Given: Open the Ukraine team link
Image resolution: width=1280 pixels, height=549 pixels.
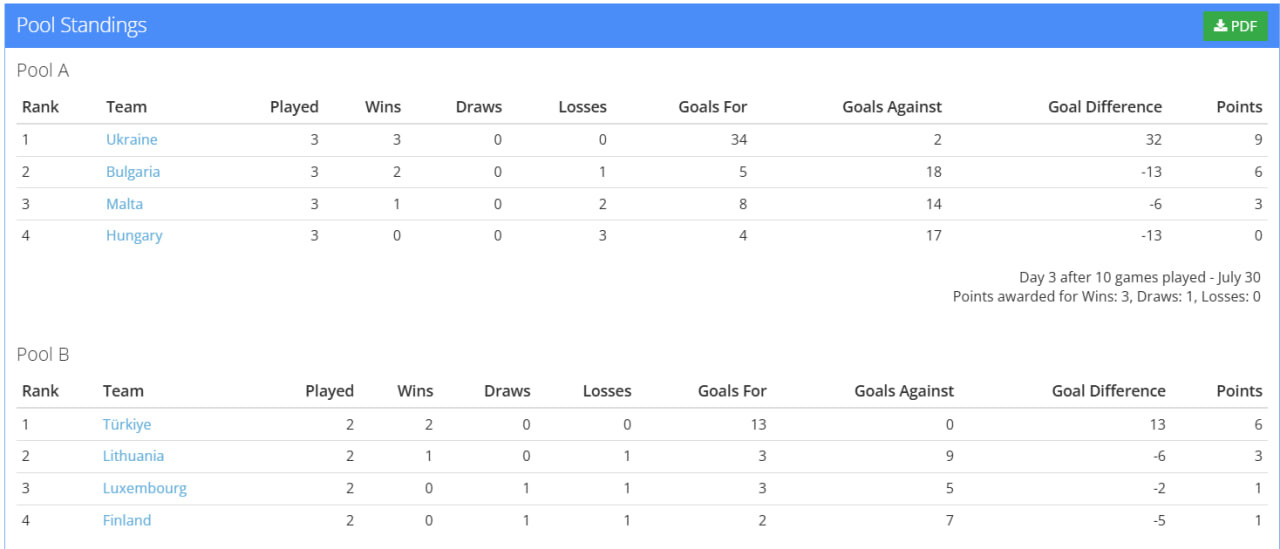Looking at the screenshot, I should click(132, 140).
